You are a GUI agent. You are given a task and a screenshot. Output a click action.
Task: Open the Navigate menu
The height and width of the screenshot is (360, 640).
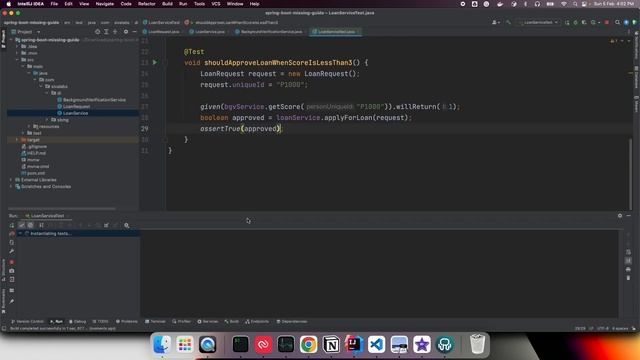pos(104,4)
